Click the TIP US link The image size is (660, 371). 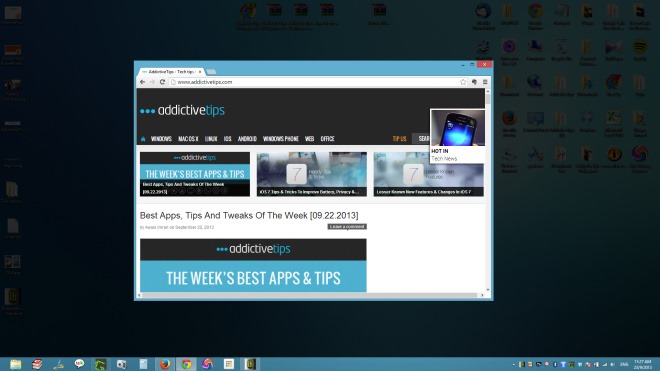pyautogui.click(x=399, y=139)
